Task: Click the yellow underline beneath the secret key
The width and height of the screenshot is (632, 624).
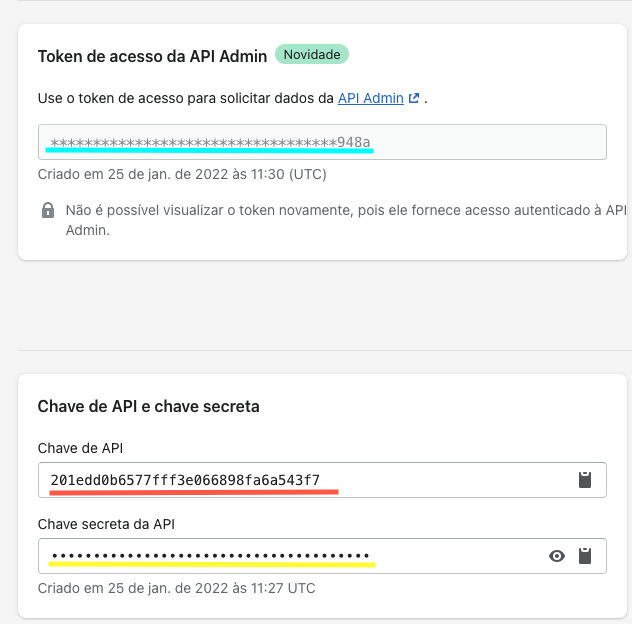Action: pos(212,564)
